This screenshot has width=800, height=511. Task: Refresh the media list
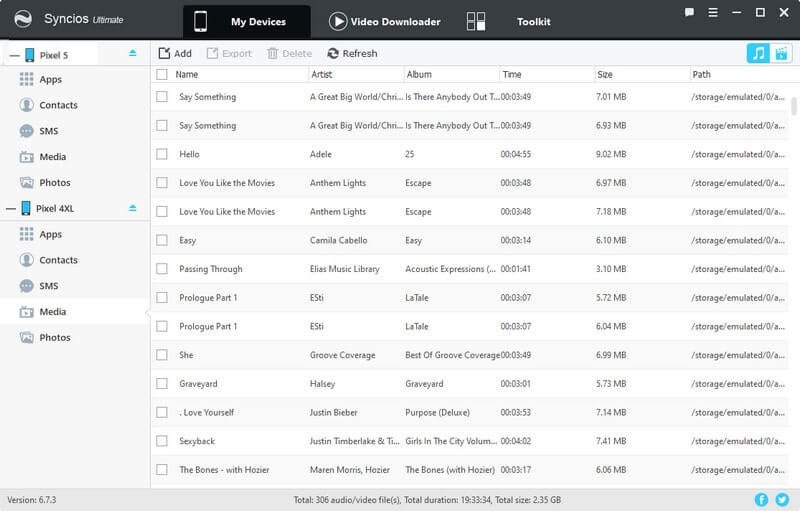pos(353,53)
